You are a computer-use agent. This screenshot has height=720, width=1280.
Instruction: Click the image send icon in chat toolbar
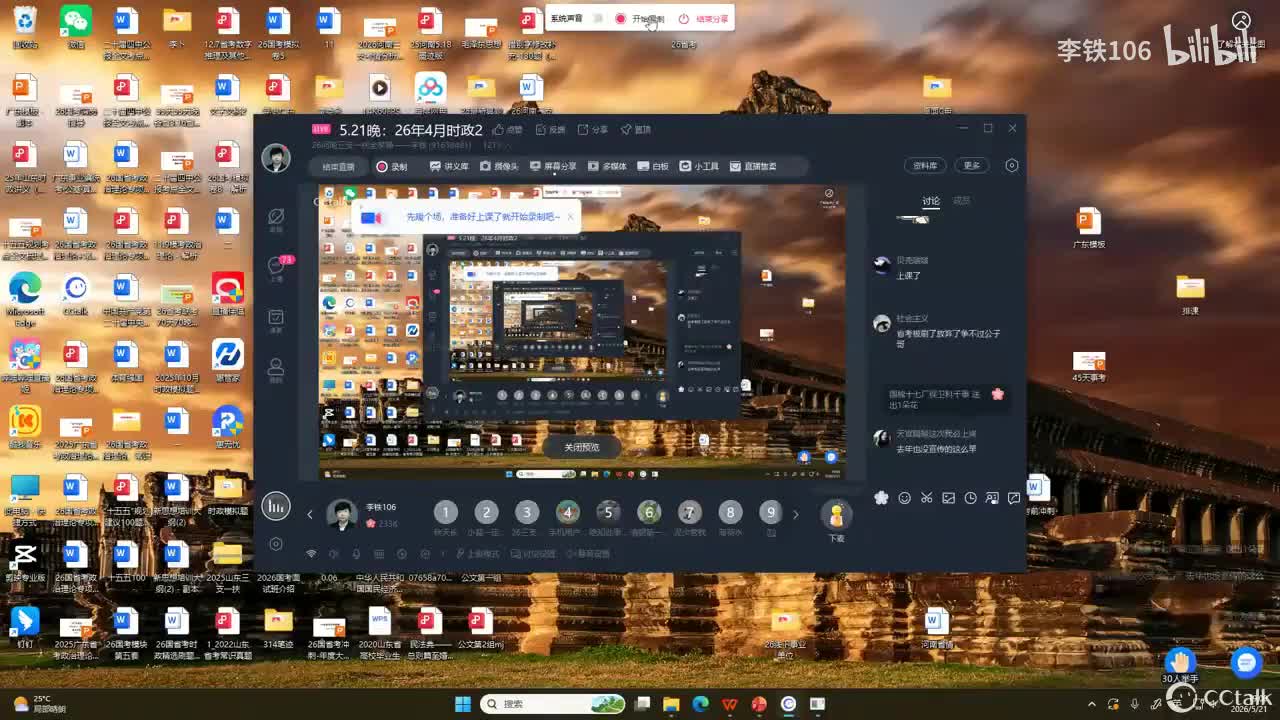948,498
